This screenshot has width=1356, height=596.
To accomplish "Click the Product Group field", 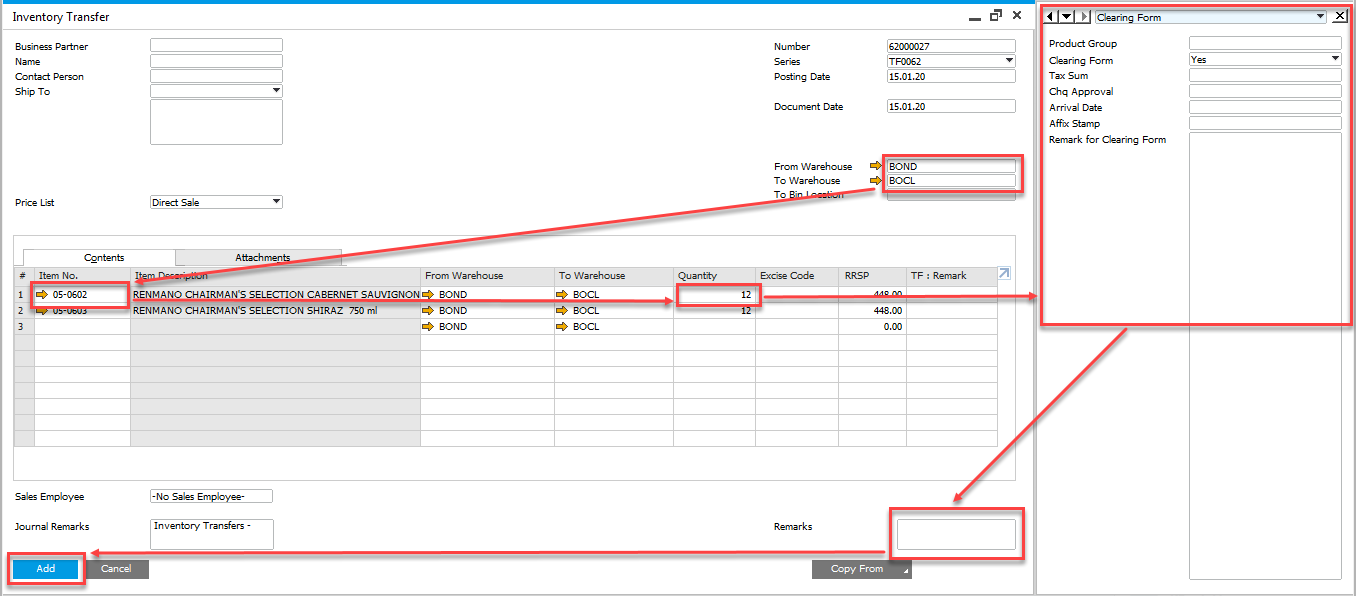I will (x=1265, y=43).
